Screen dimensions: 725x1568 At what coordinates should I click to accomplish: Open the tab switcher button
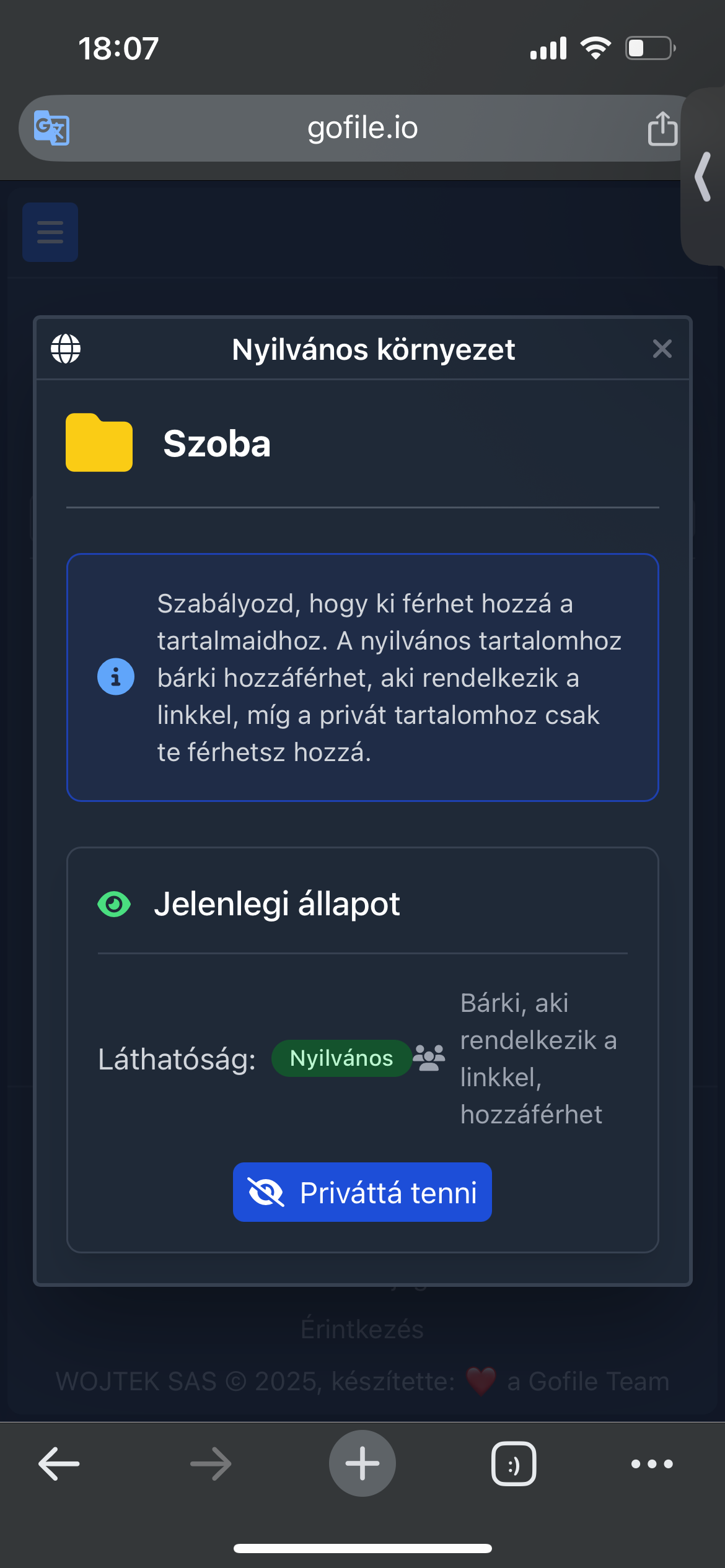(x=514, y=1464)
